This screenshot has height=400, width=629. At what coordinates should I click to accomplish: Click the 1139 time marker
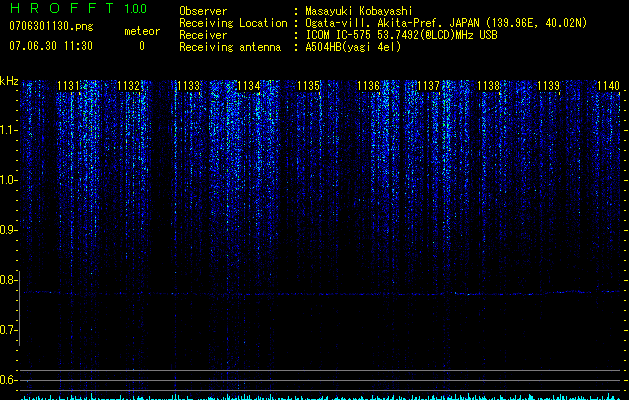pyautogui.click(x=548, y=85)
